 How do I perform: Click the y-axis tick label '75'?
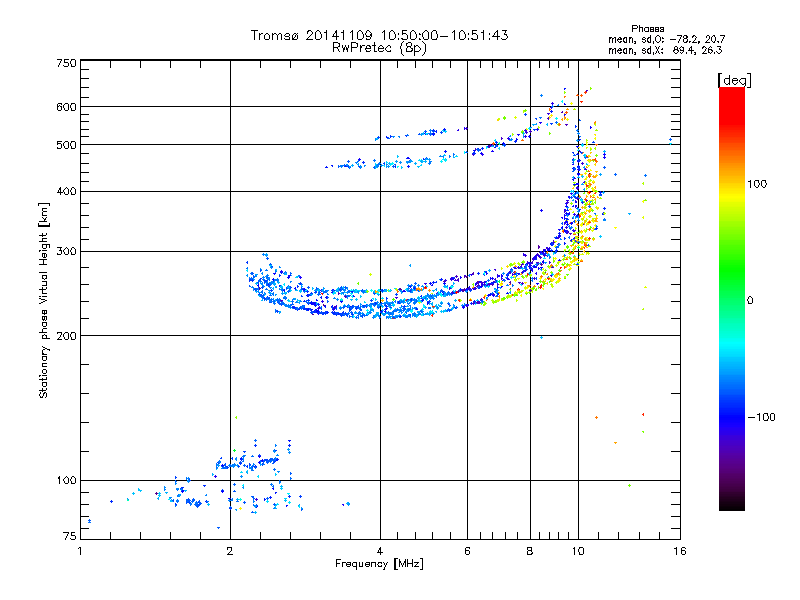[x=70, y=536]
